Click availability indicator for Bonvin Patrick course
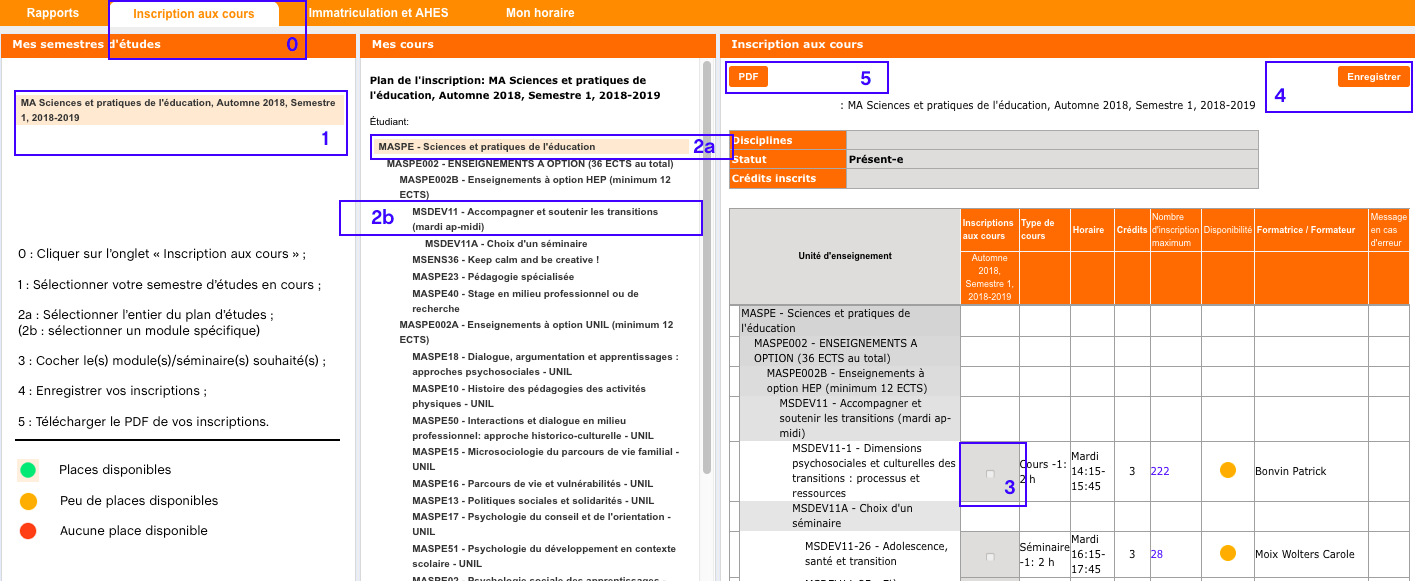 (x=1227, y=471)
